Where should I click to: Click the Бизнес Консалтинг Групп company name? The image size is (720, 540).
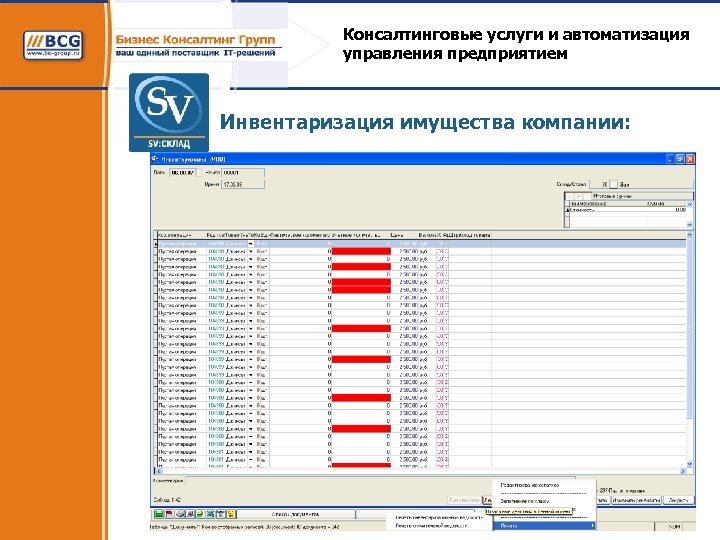196,39
